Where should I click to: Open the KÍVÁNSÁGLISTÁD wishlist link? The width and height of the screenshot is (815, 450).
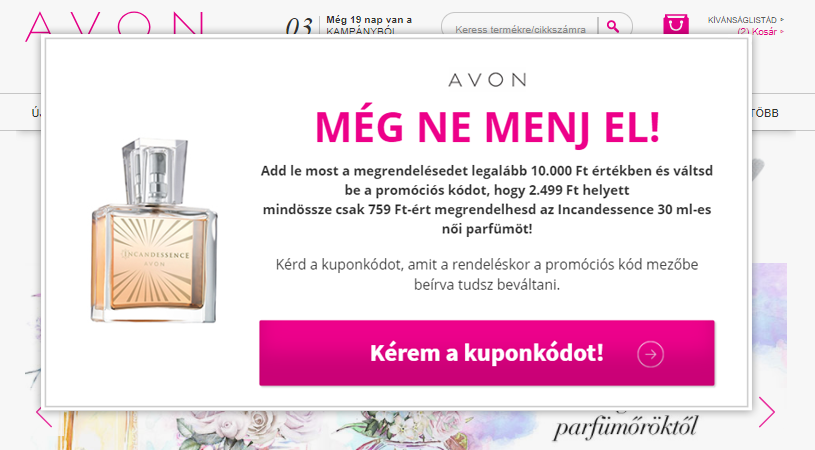click(x=742, y=20)
